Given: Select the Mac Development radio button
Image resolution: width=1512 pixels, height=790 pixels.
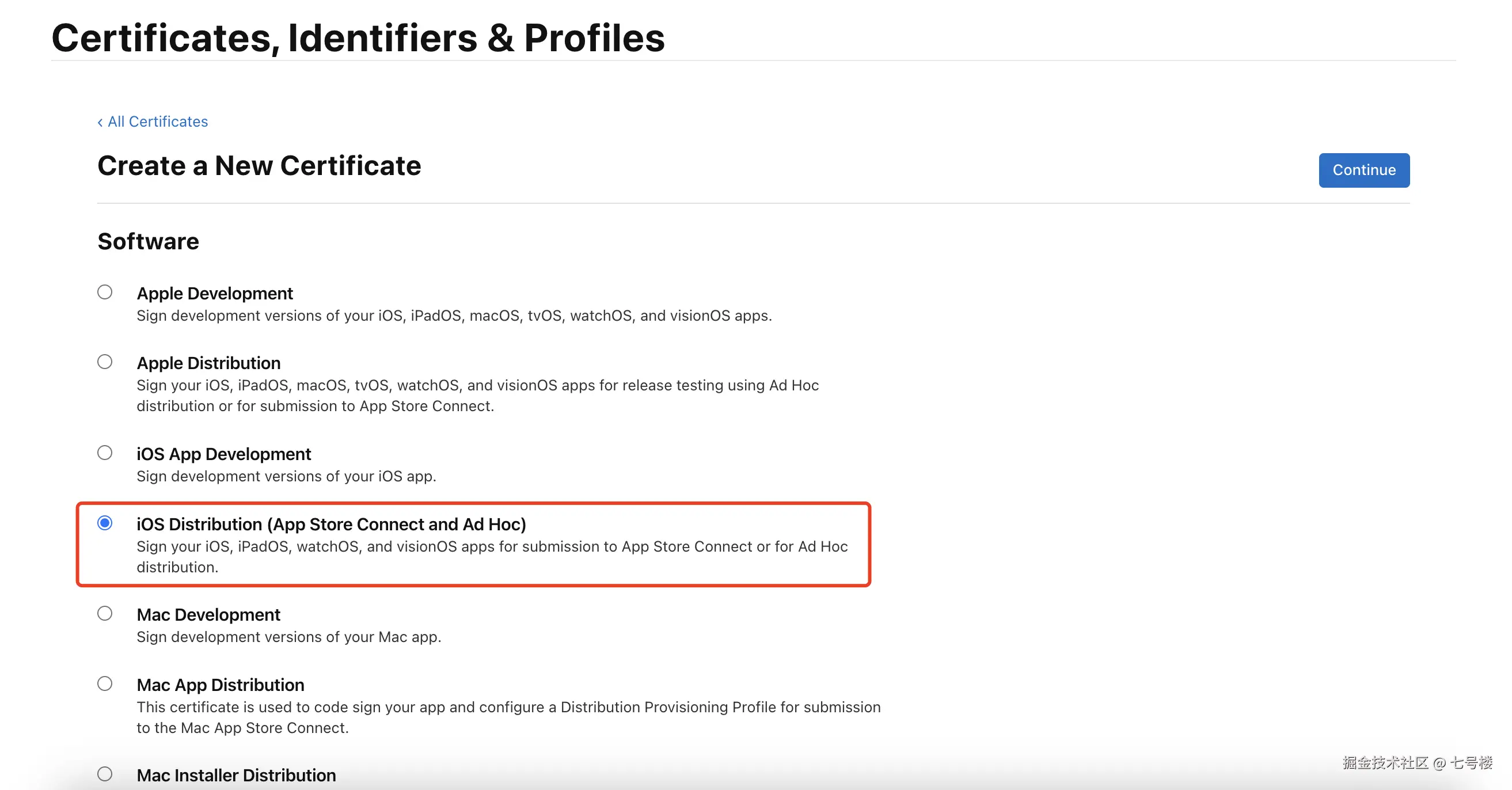Looking at the screenshot, I should tap(105, 613).
